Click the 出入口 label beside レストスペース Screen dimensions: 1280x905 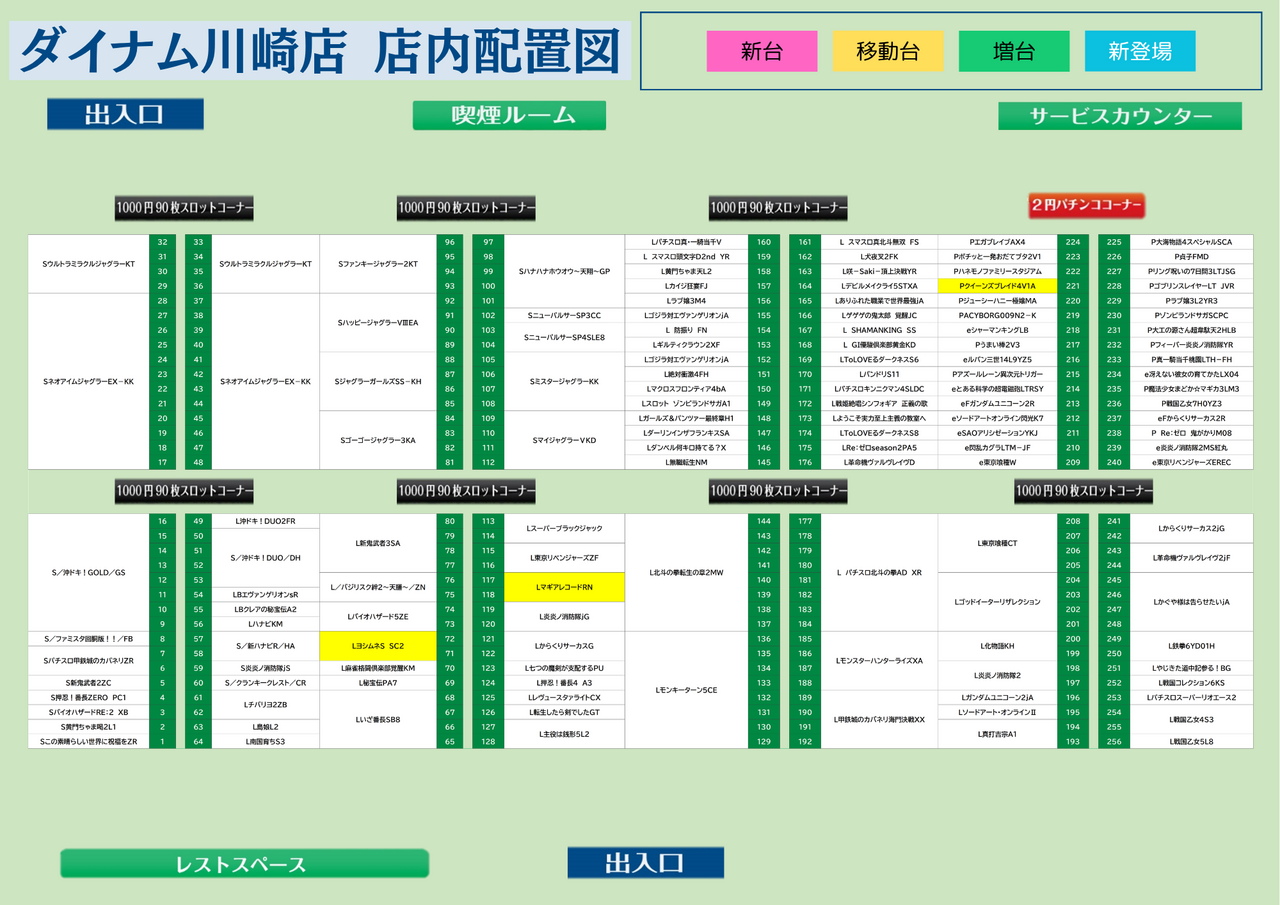645,862
